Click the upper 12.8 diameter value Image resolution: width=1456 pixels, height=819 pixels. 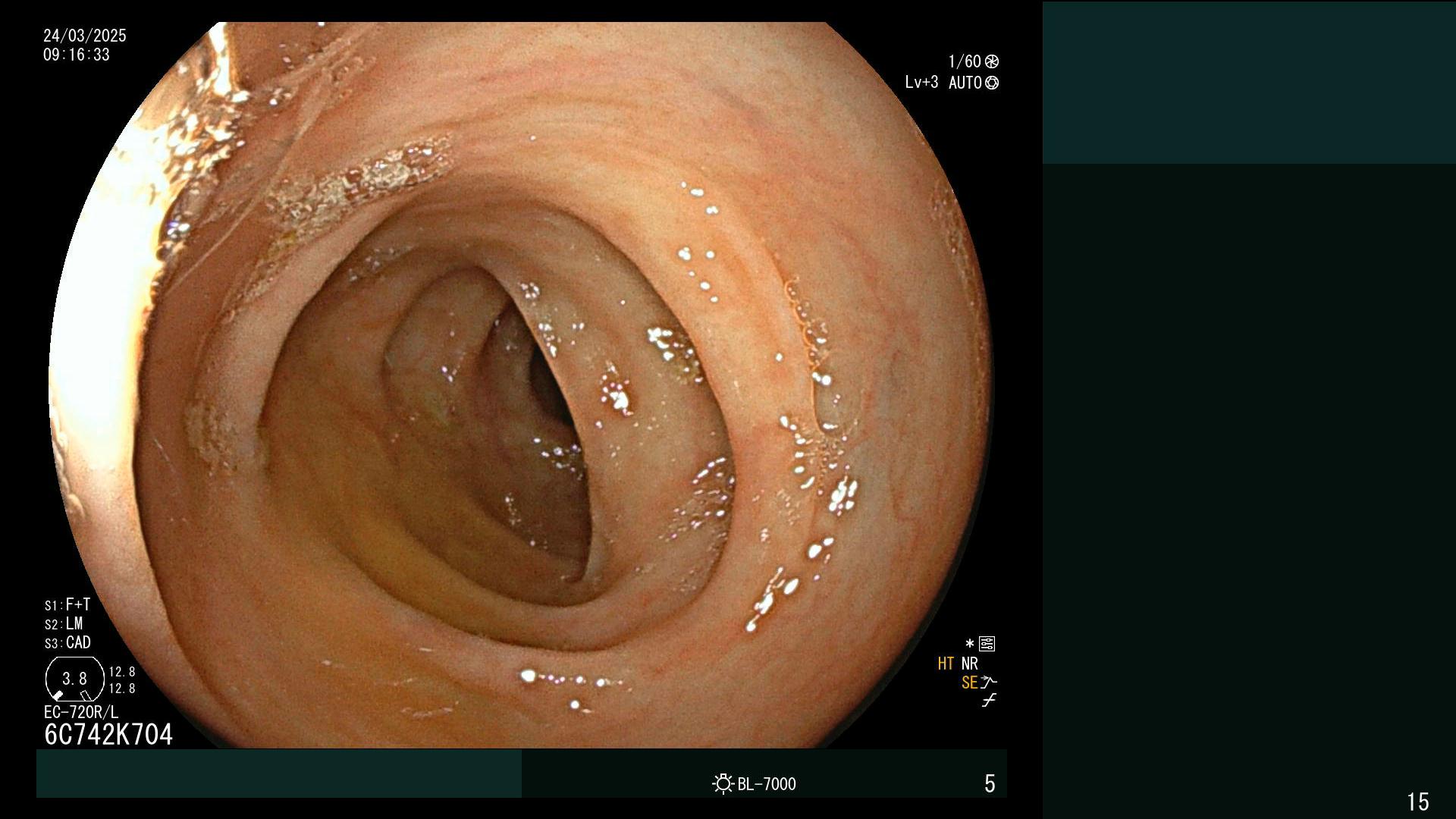coord(122,672)
